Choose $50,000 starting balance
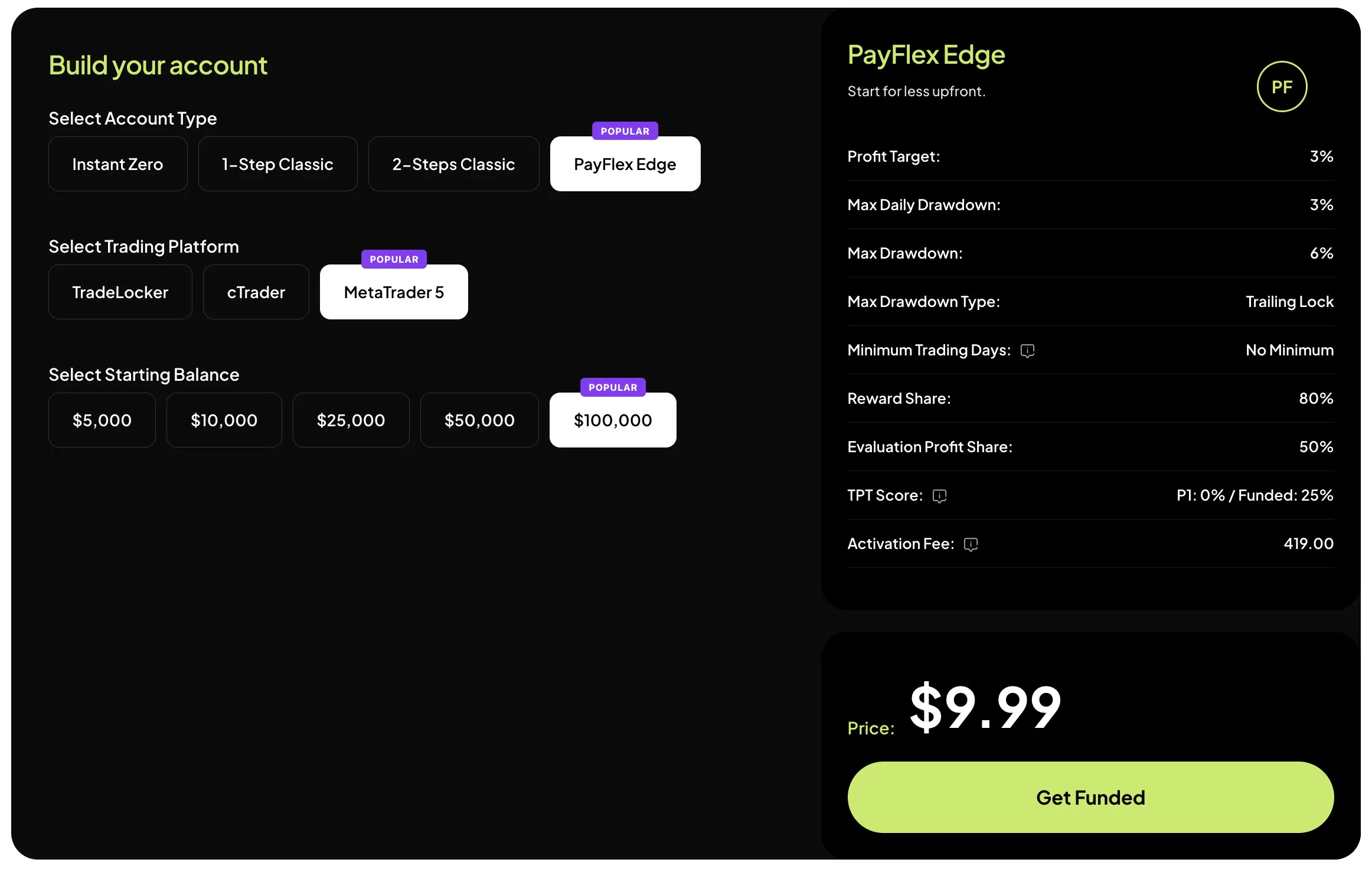1372x869 pixels. tap(479, 420)
